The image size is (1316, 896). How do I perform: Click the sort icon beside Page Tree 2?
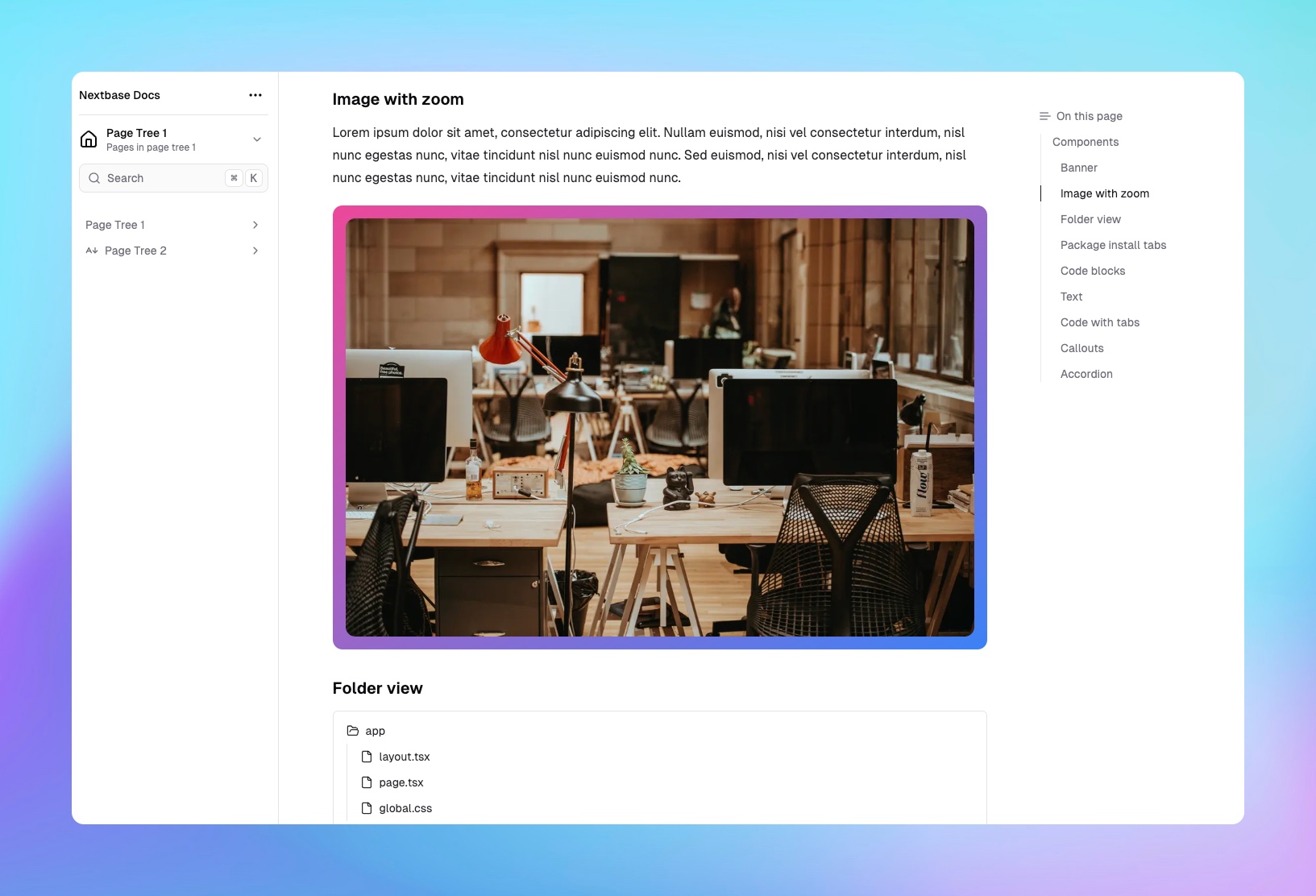[x=91, y=251]
